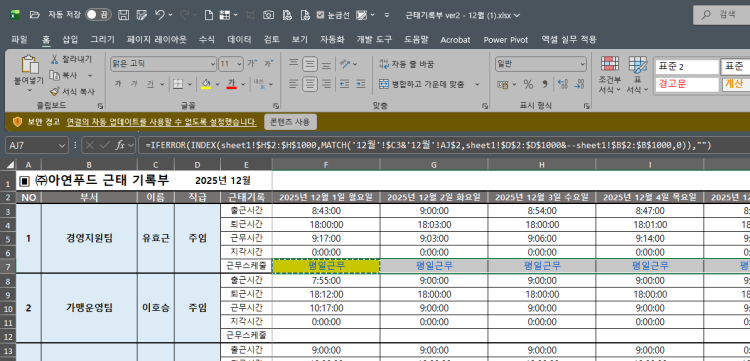
Task: Open the font size dropdown showing 11
Action: click(x=240, y=64)
